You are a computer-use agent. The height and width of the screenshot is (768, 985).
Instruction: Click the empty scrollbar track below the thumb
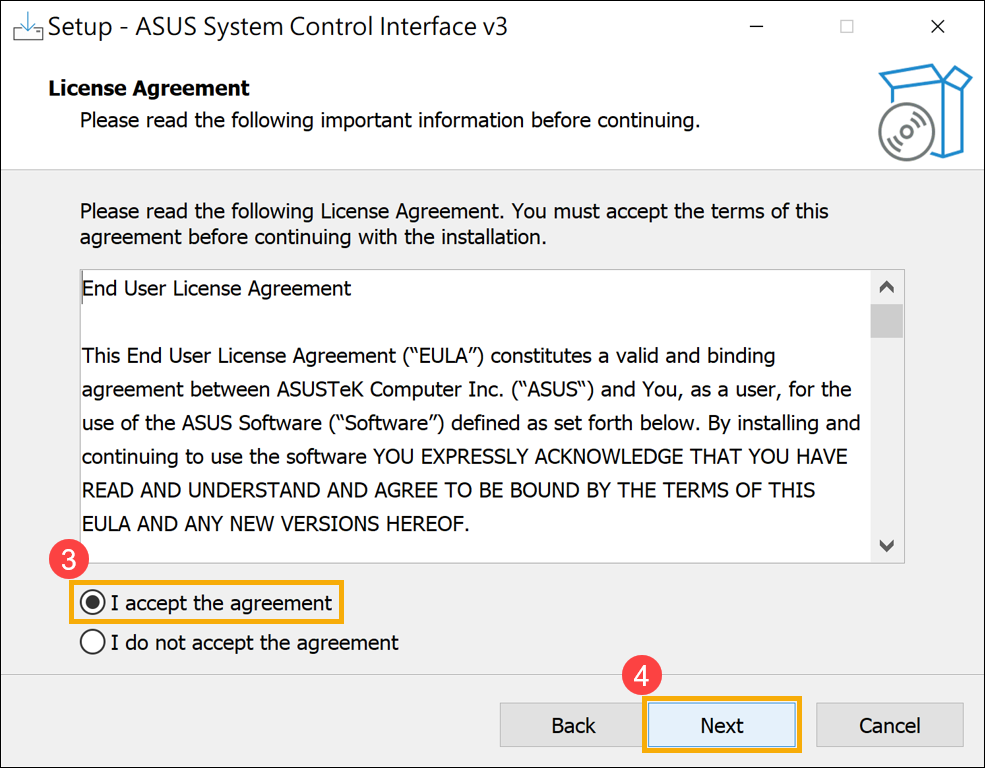(x=886, y=440)
